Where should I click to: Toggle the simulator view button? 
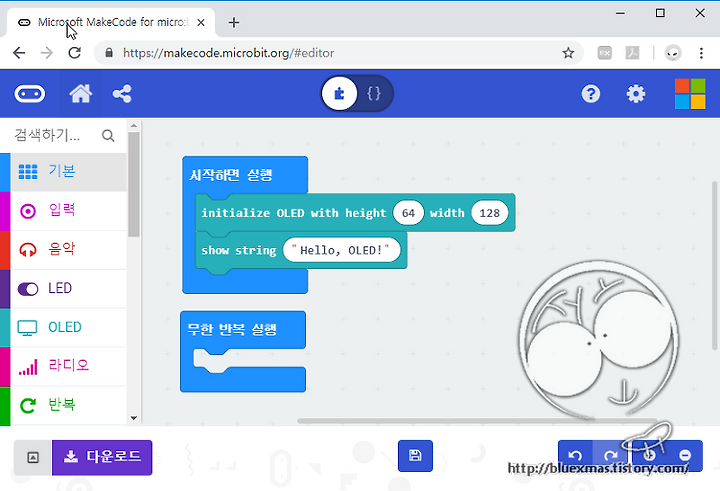pos(33,457)
